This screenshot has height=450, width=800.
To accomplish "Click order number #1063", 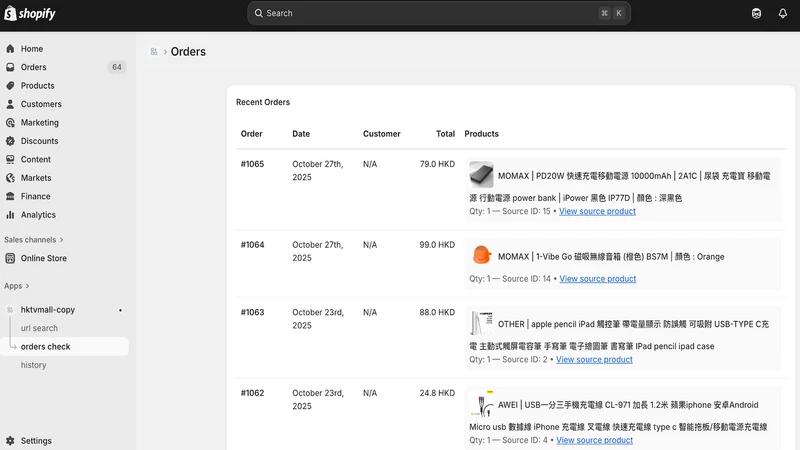I will (253, 312).
